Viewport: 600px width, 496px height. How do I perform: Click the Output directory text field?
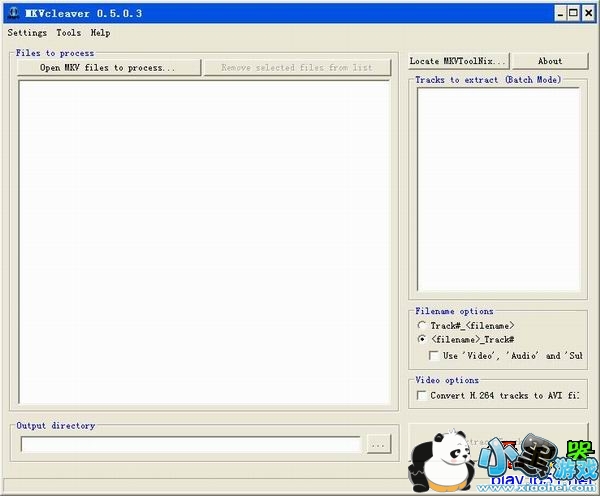[190, 444]
